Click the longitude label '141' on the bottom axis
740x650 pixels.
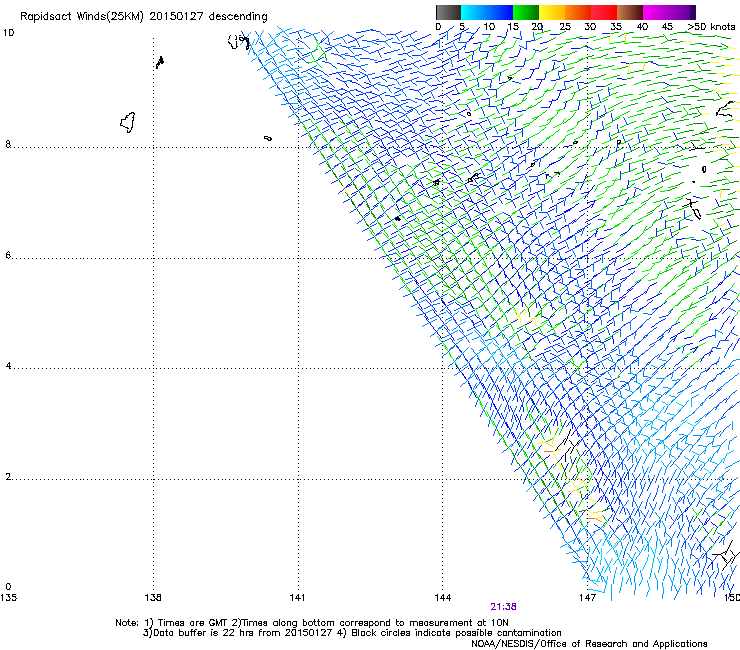click(x=297, y=598)
